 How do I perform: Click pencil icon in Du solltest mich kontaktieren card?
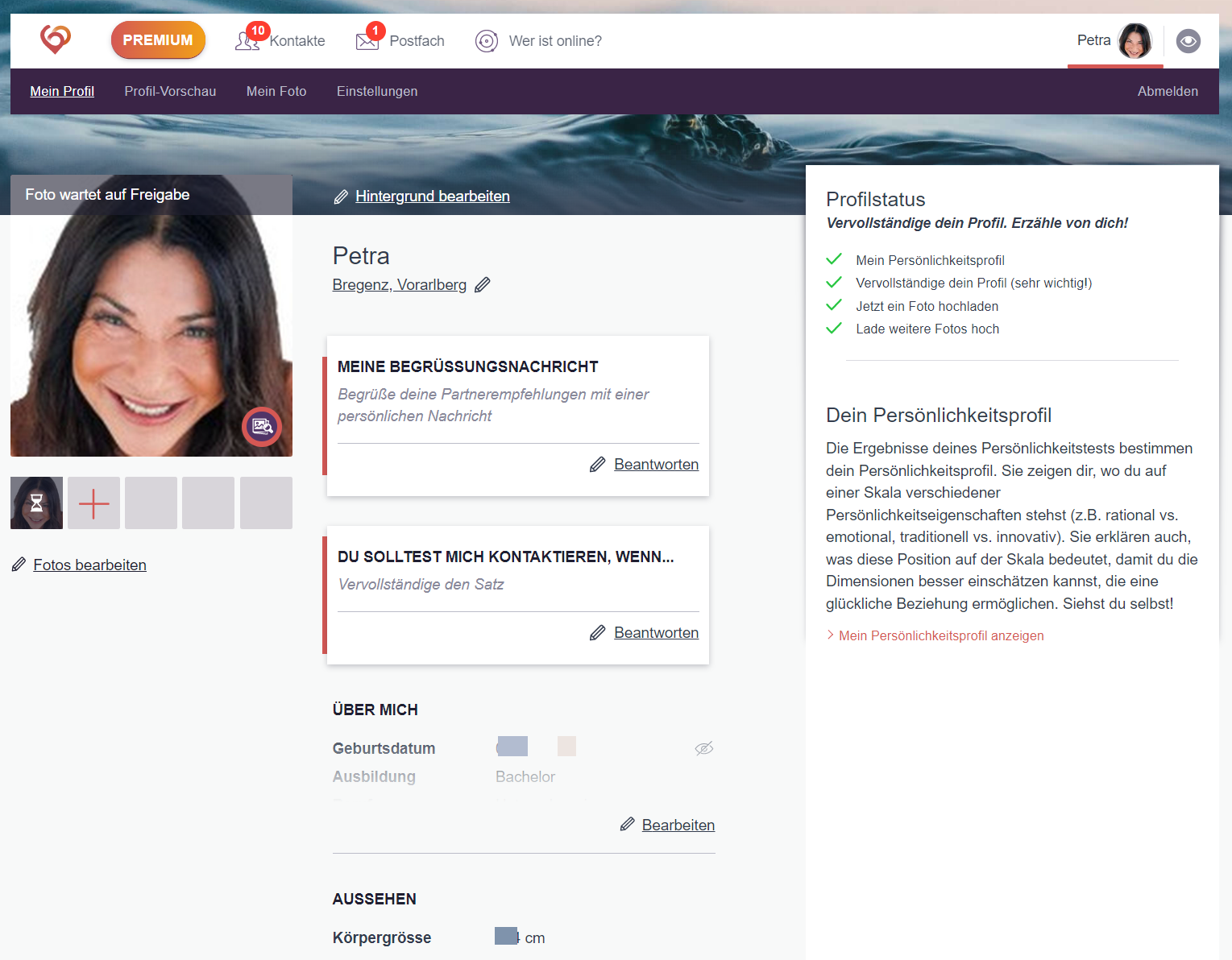tap(597, 633)
